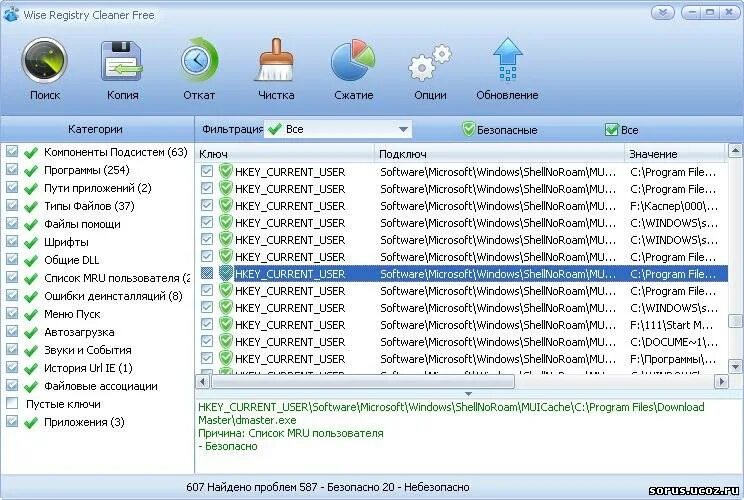
Task: Click the Категории panel header
Action: pyautogui.click(x=96, y=129)
